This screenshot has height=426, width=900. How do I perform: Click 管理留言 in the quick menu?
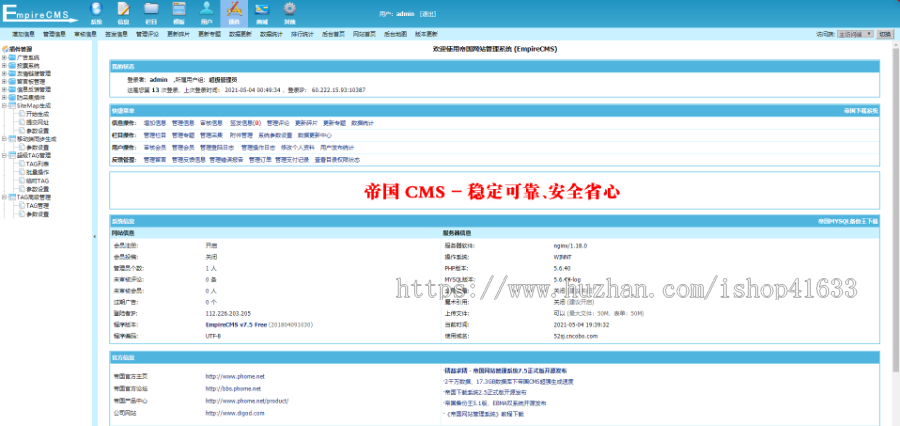pos(154,160)
